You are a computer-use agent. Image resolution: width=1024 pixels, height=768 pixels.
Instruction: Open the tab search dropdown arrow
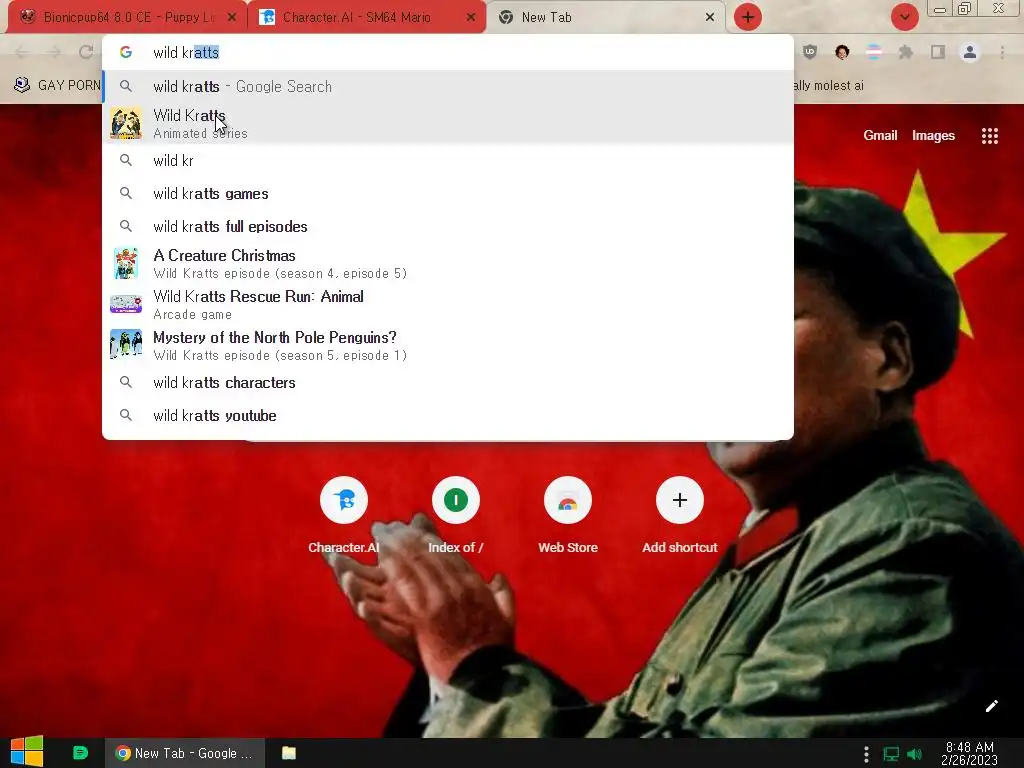pos(904,17)
